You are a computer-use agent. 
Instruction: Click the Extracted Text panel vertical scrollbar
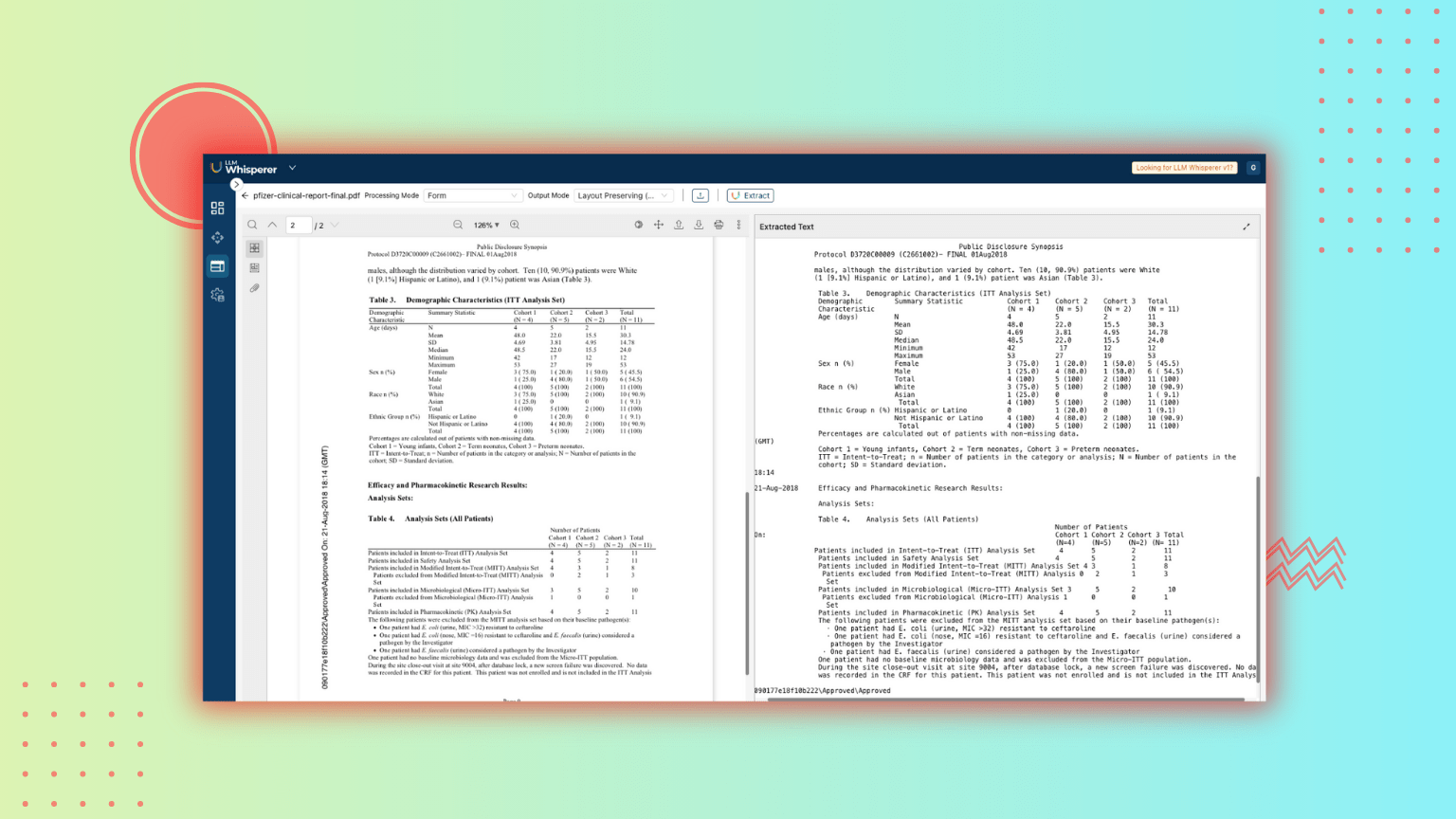(x=1258, y=578)
